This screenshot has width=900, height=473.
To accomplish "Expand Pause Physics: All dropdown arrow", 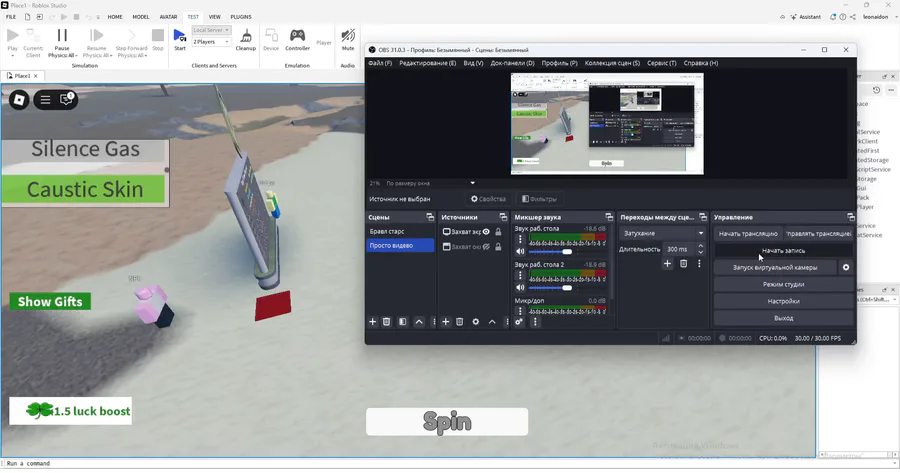I will tap(76, 56).
